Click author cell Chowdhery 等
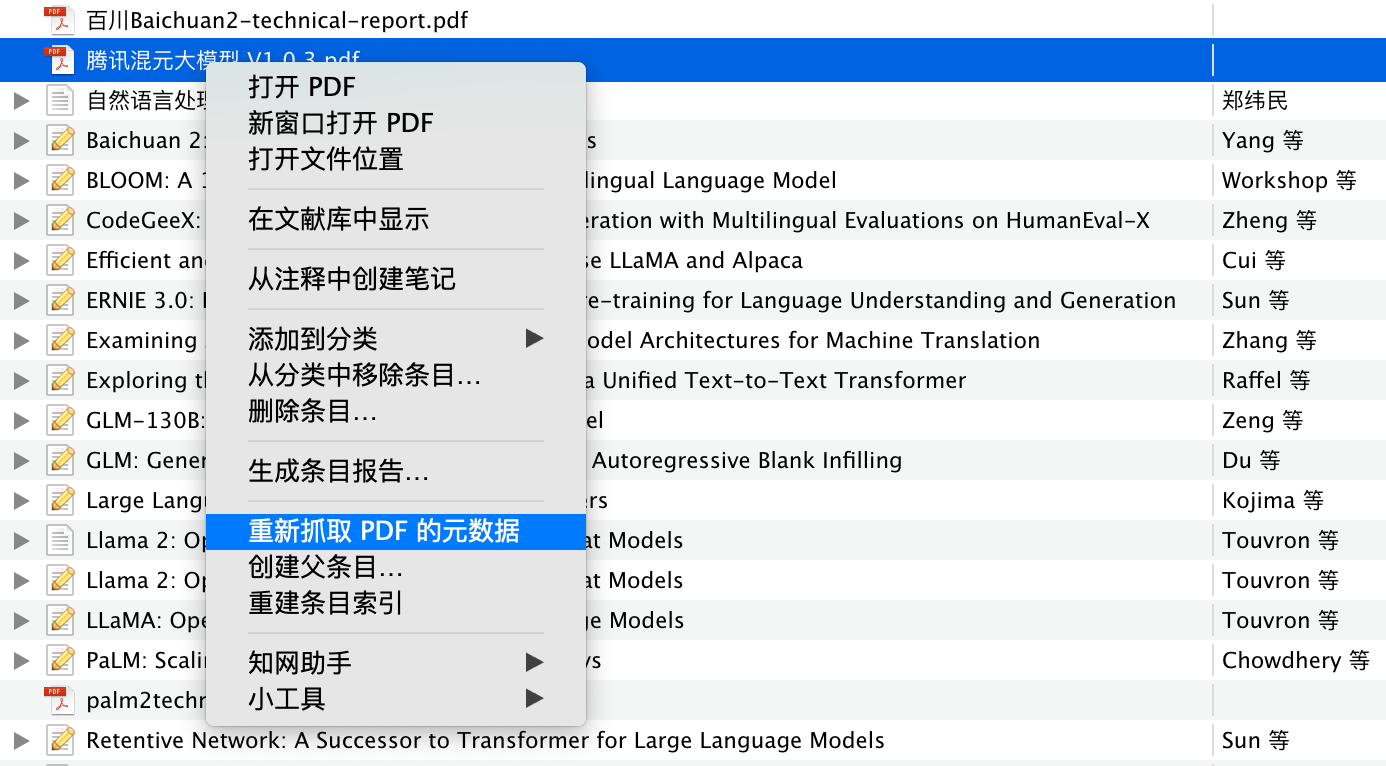Image resolution: width=1386 pixels, height=766 pixels. click(x=1296, y=660)
